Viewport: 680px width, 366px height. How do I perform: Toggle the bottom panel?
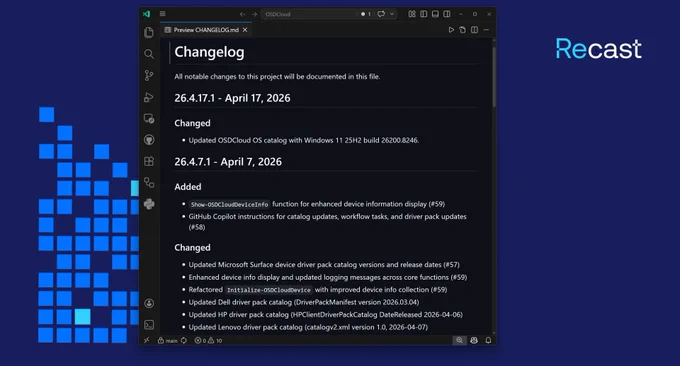435,14
